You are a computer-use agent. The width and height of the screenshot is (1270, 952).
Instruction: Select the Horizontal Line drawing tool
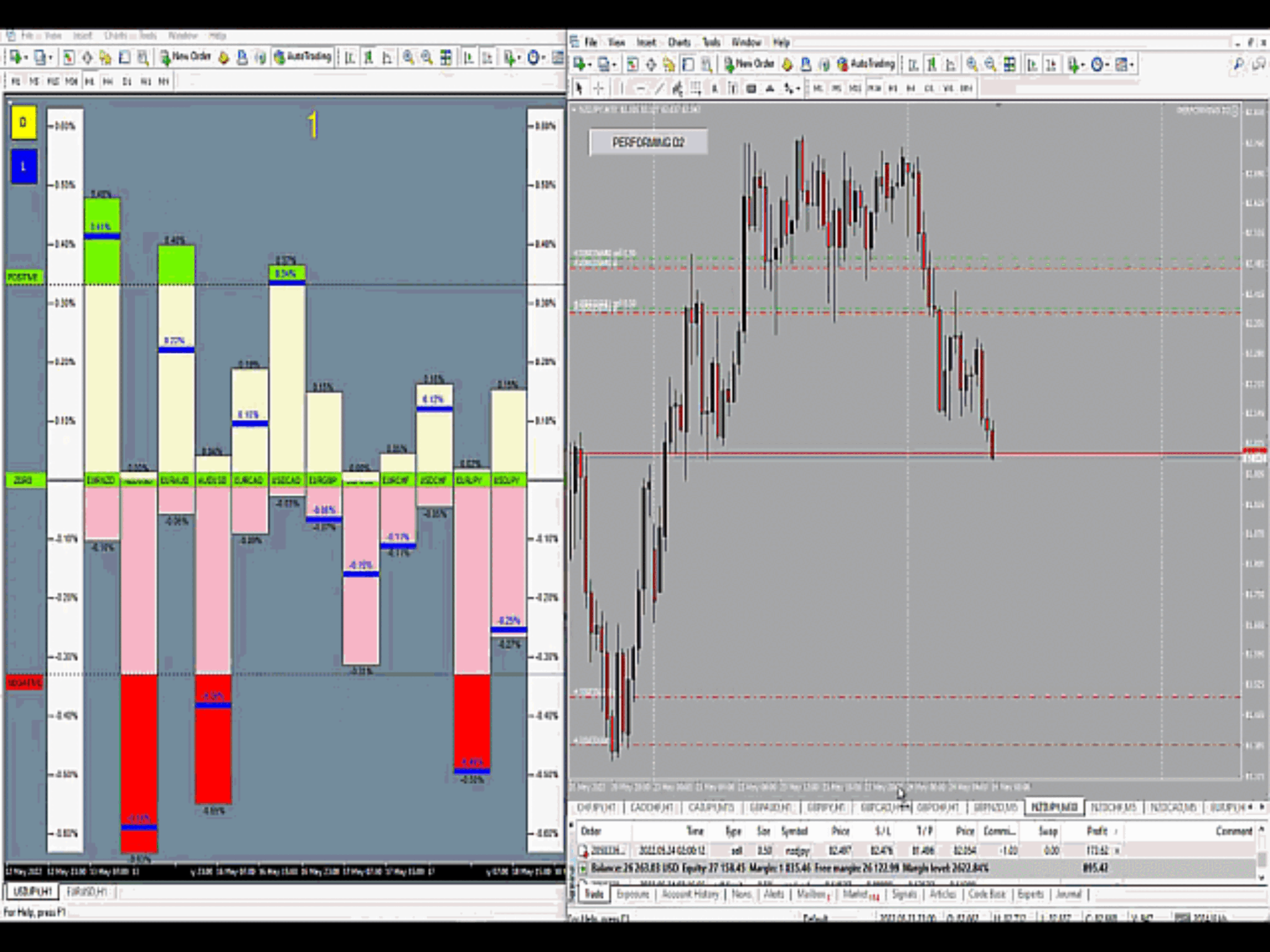[640, 88]
